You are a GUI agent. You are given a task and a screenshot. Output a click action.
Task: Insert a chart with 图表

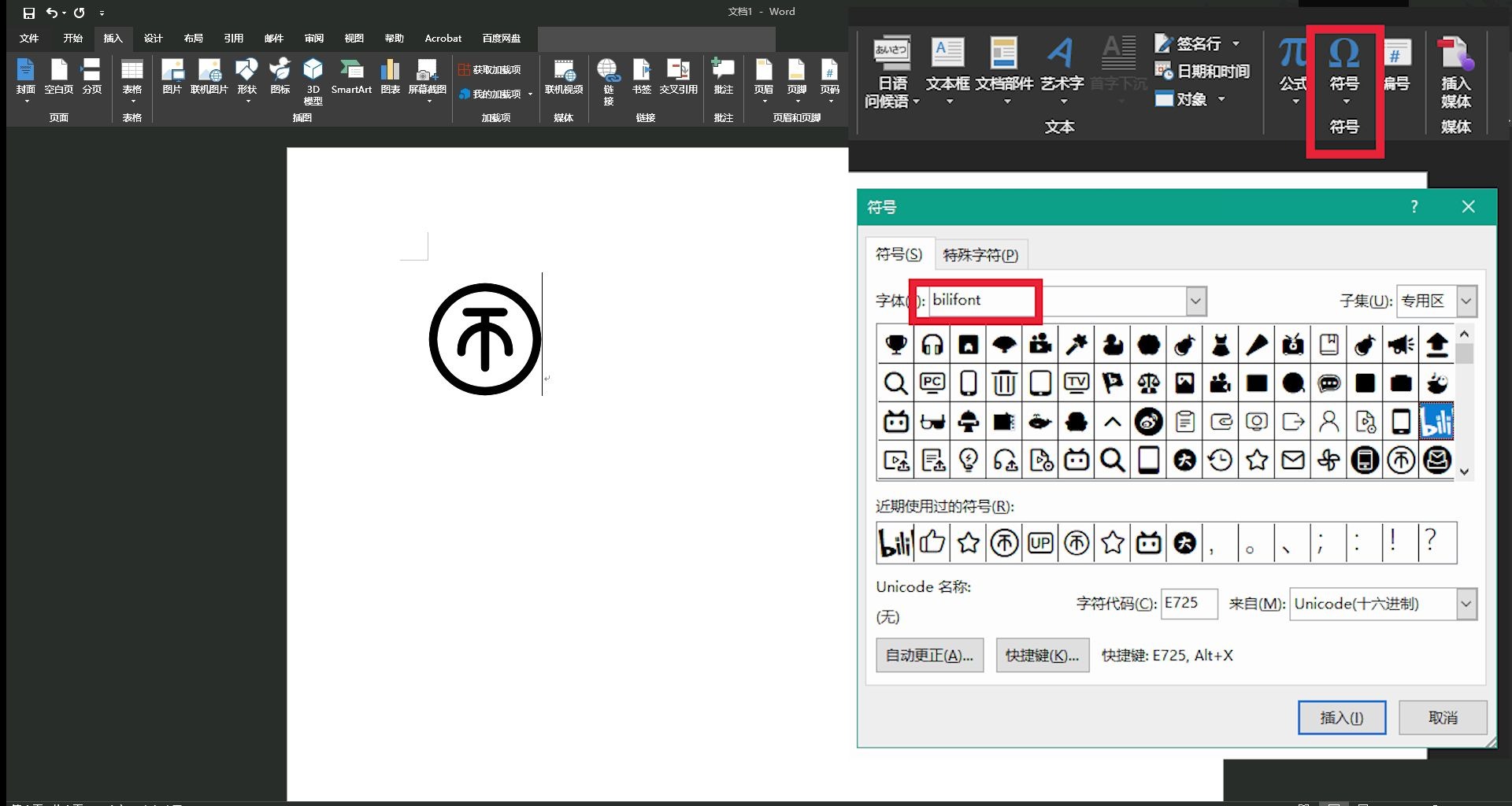point(391,77)
